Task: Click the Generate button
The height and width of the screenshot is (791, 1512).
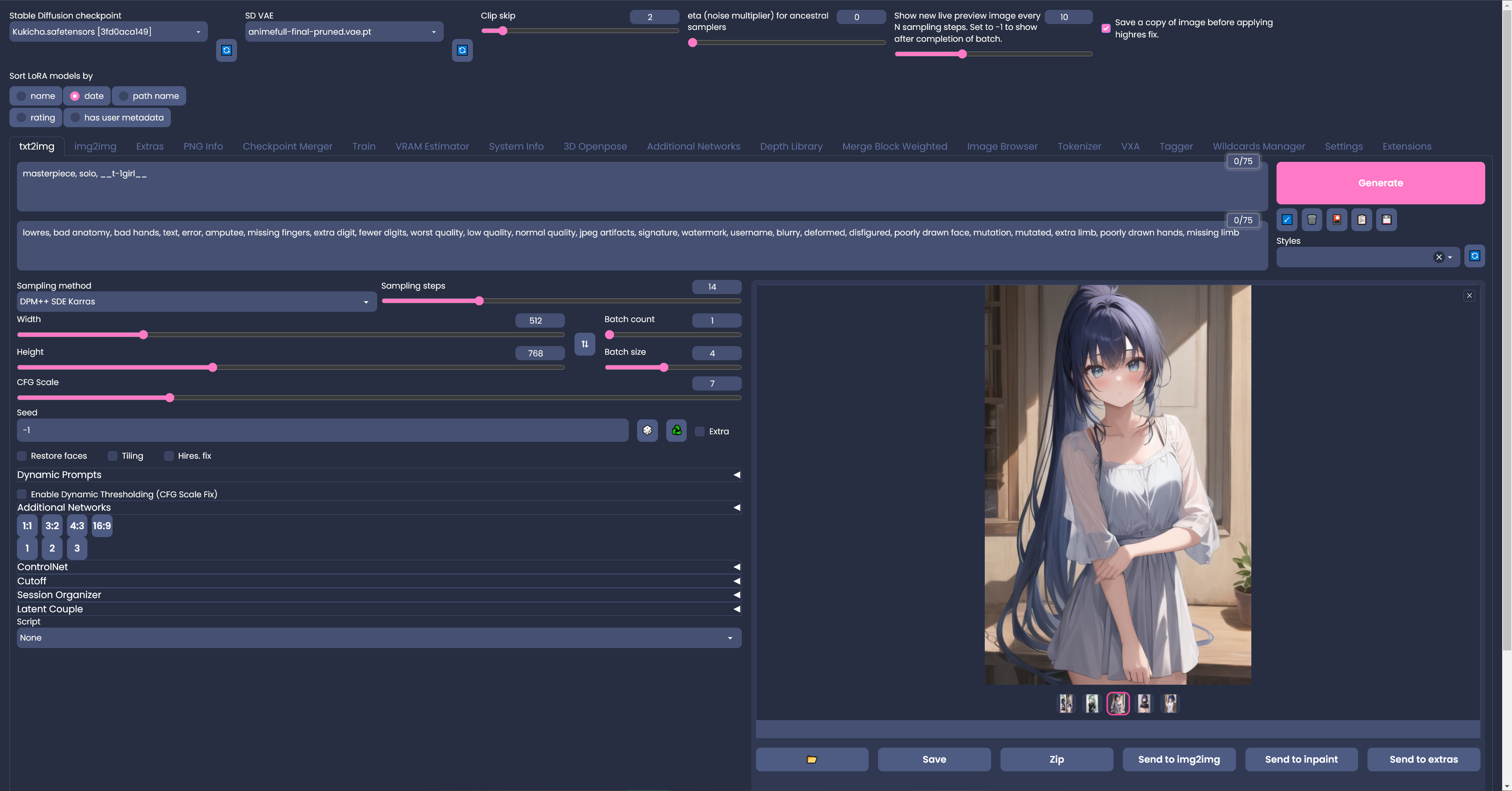Action: coord(1380,183)
